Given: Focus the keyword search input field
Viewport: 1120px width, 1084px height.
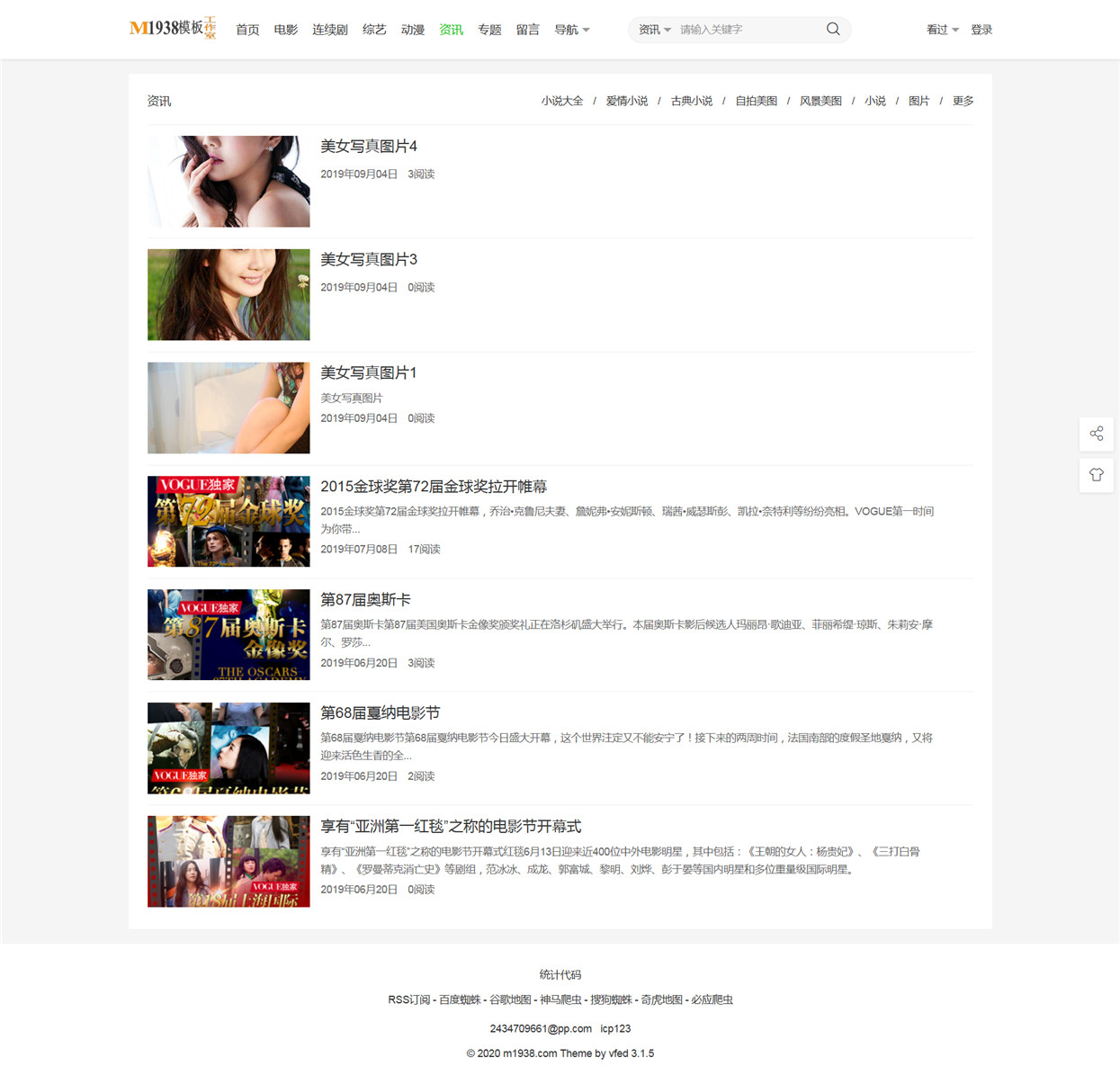Looking at the screenshot, I should pos(748,30).
